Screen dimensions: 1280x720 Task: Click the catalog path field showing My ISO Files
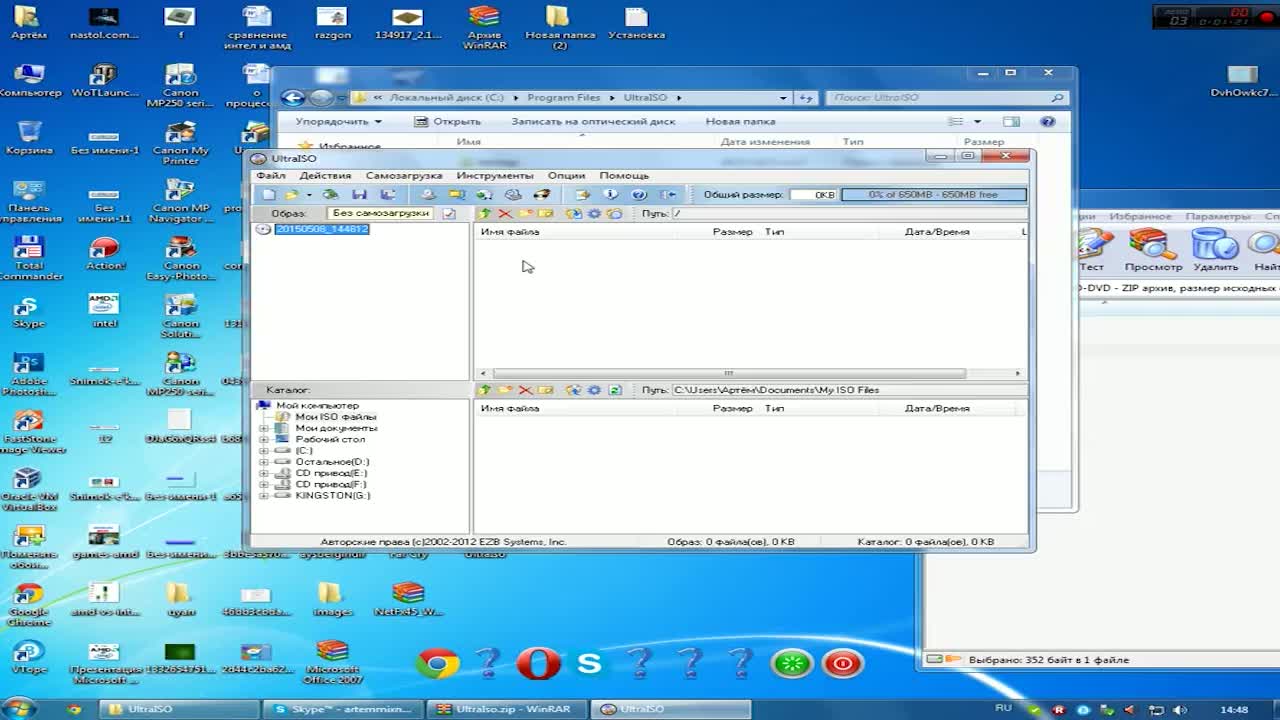(848, 390)
